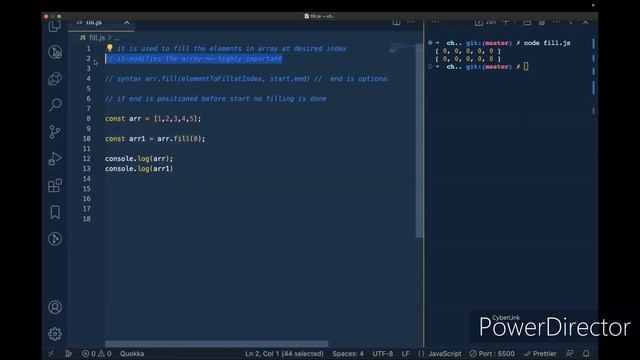The width and height of the screenshot is (640, 360).
Task: Click the editor vertical scrollbar
Action: 419,141
